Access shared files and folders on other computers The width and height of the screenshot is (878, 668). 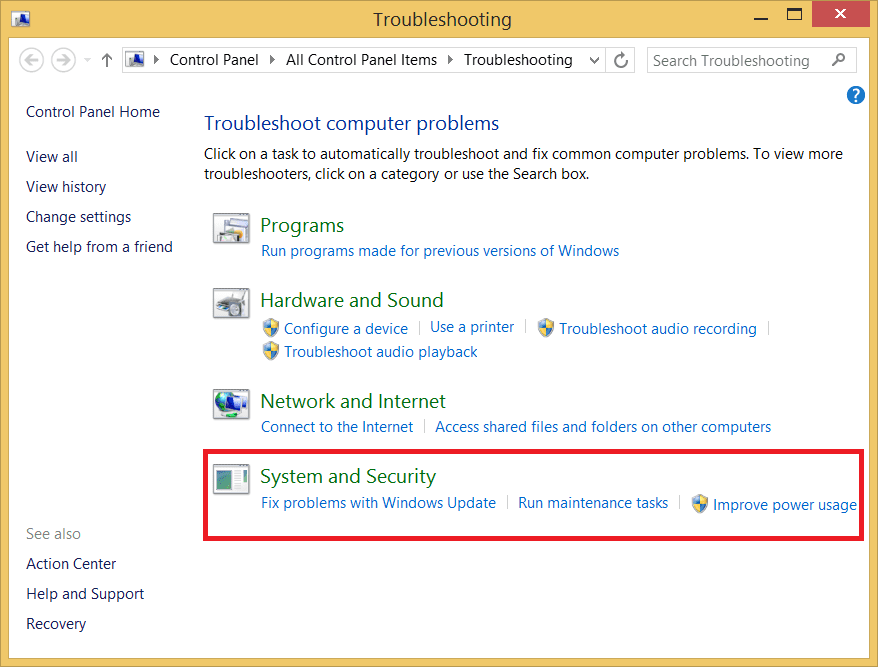pos(603,427)
